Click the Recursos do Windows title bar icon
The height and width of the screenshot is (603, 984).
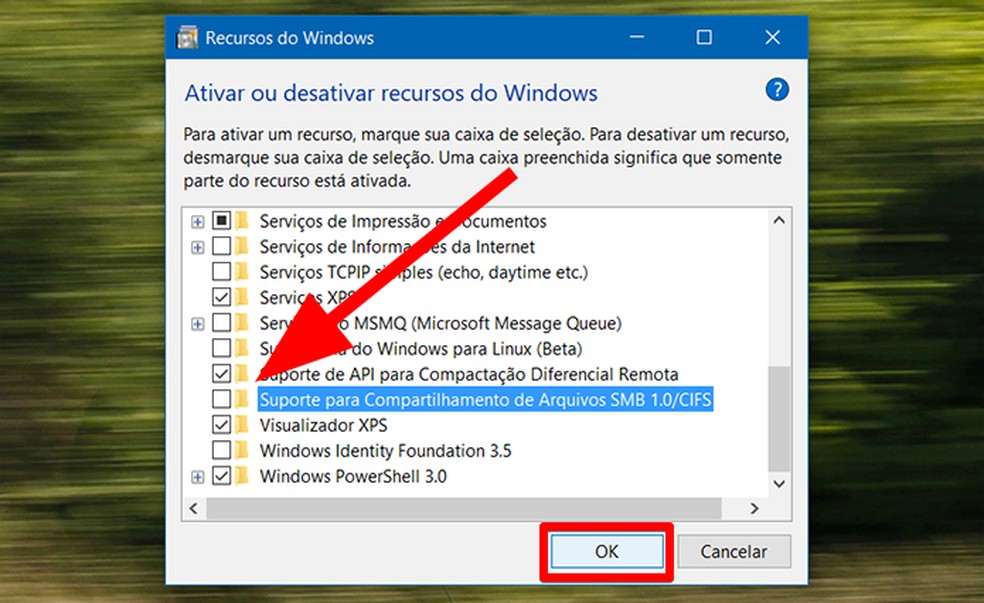pos(187,38)
